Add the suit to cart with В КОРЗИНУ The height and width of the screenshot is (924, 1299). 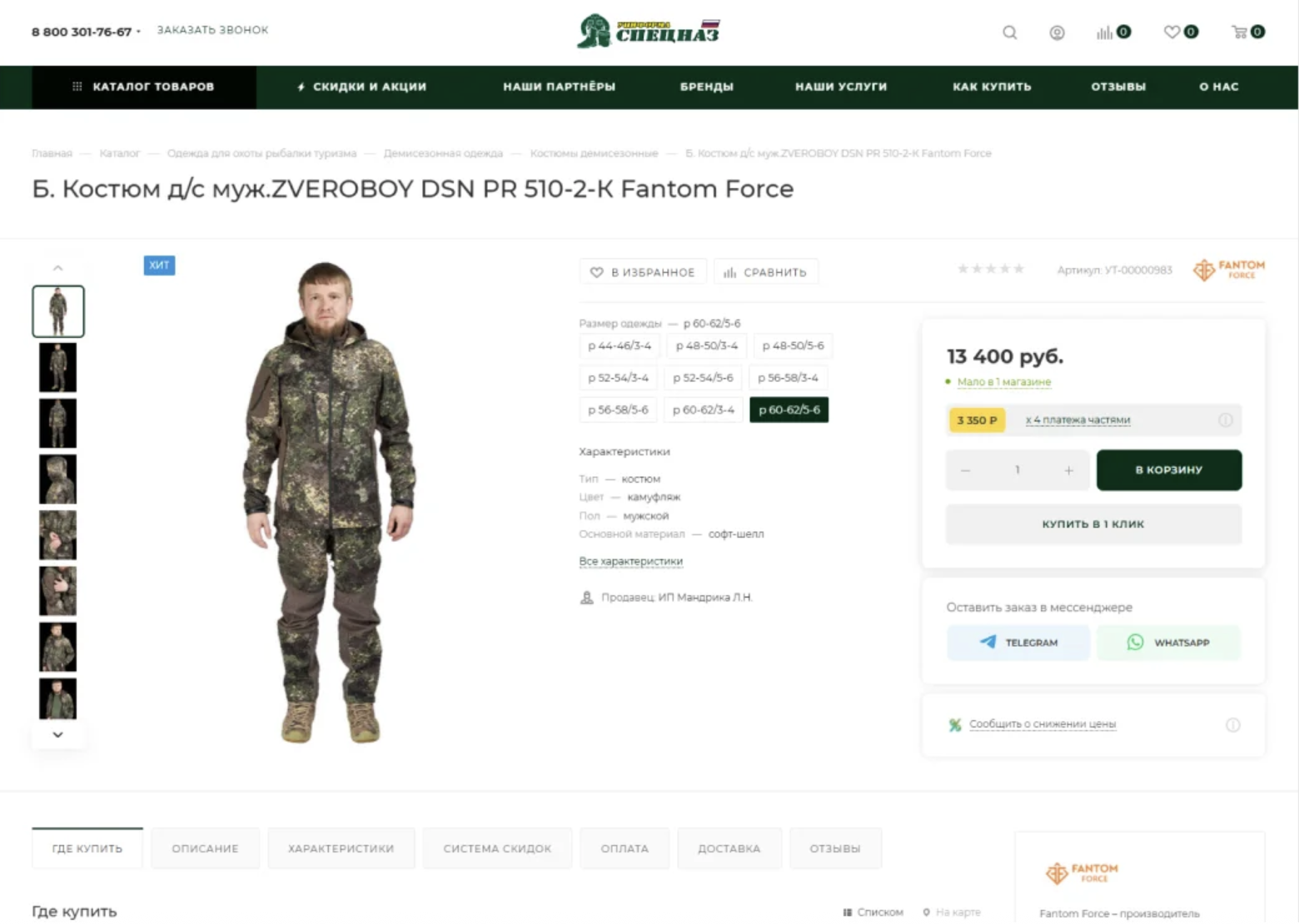(x=1169, y=469)
